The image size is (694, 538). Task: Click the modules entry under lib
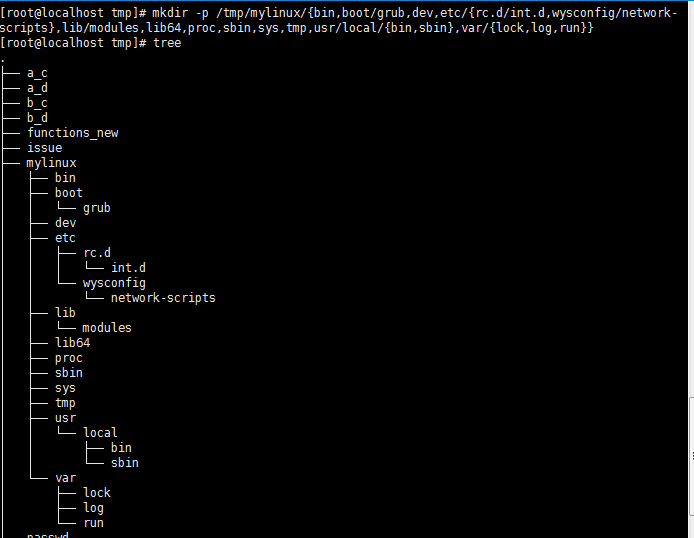coord(107,328)
